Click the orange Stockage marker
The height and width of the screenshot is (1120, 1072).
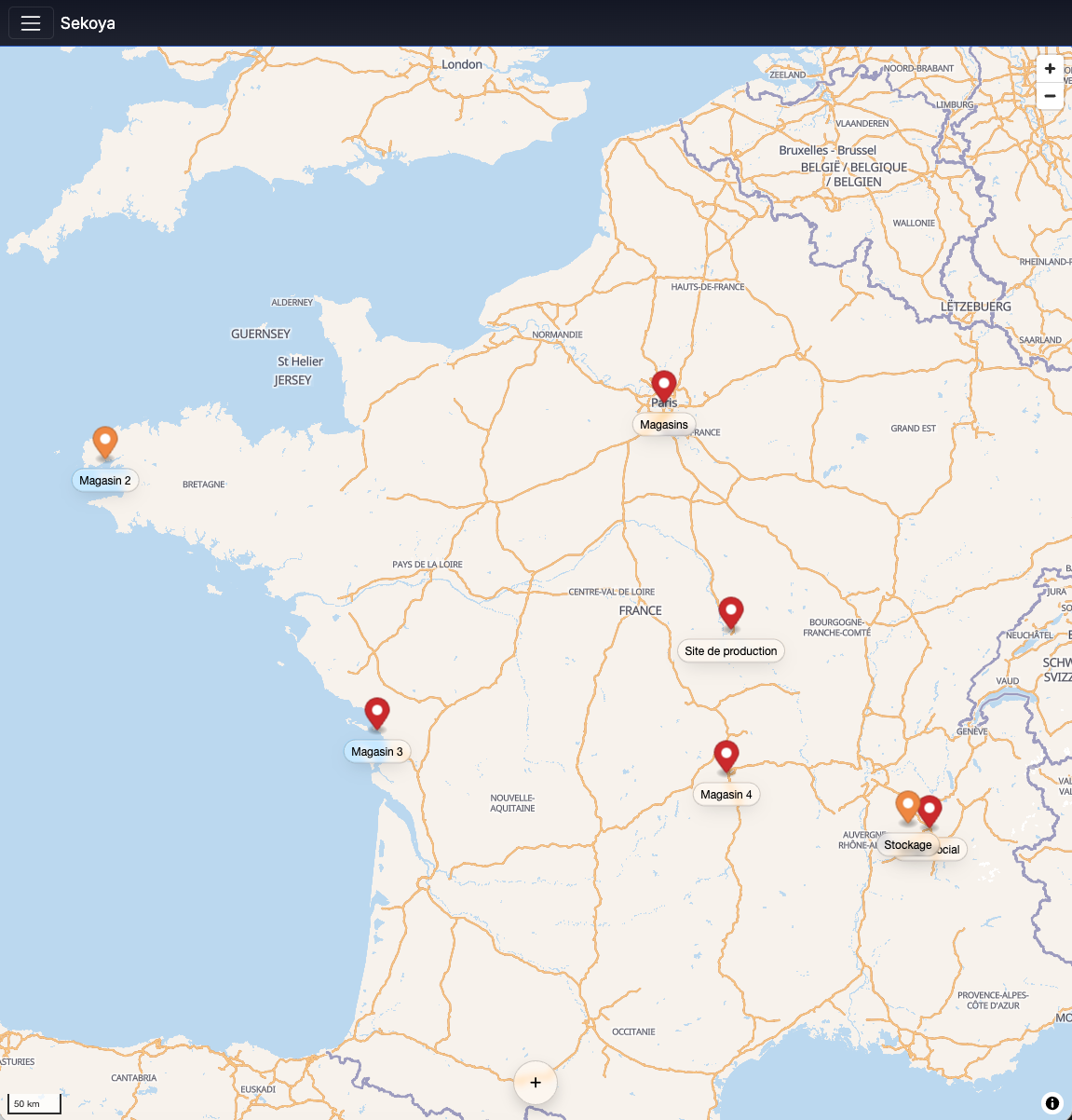pos(907,807)
